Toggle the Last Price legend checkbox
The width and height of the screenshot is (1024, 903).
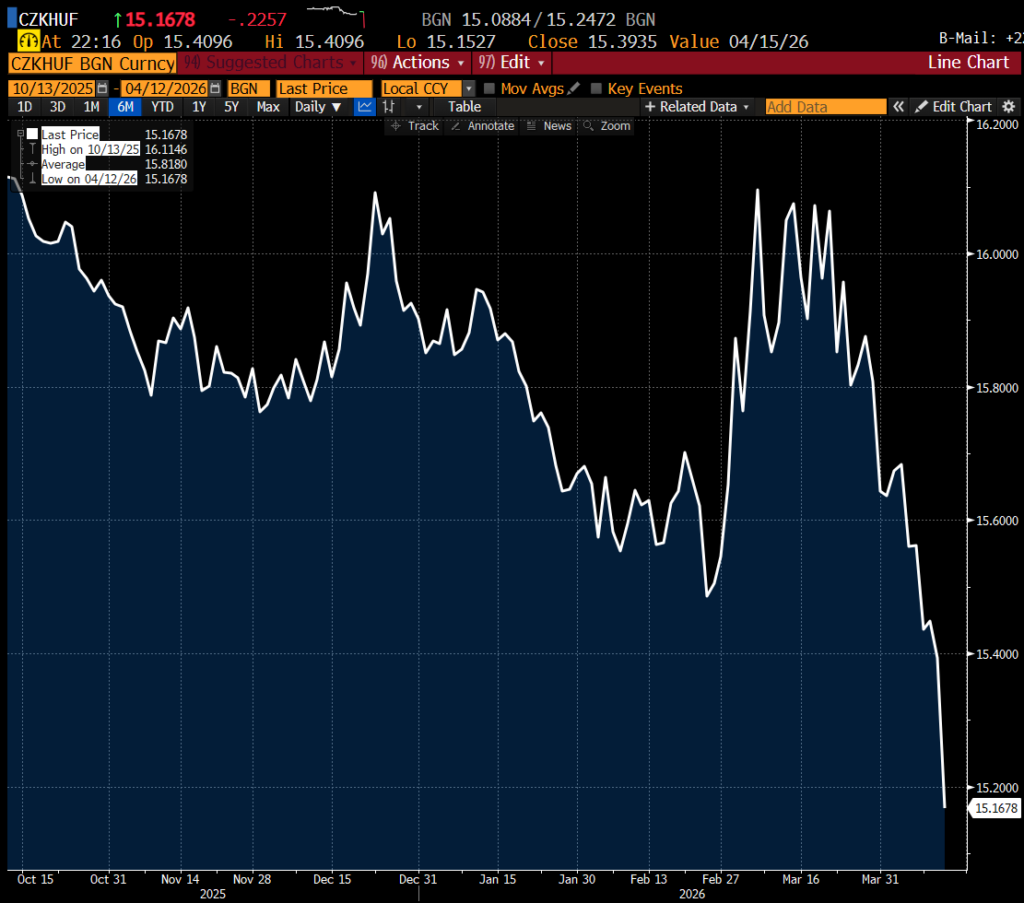32,134
